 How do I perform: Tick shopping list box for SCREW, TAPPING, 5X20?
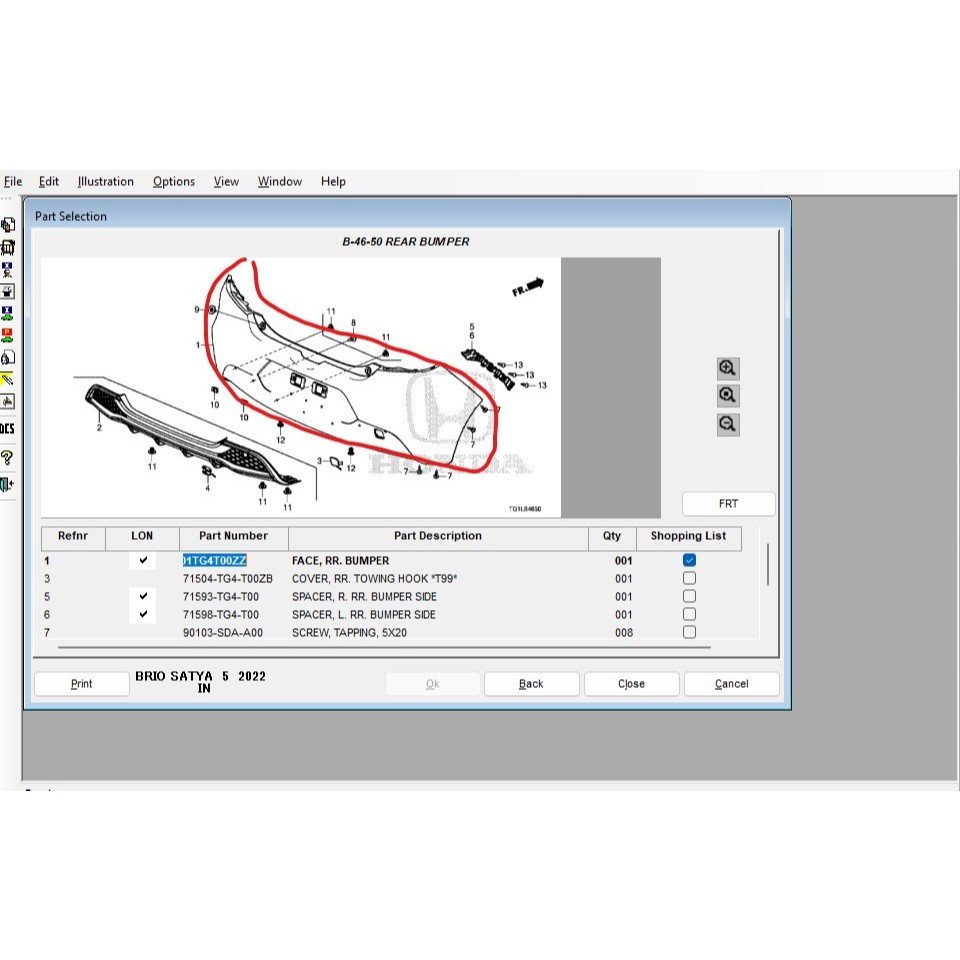pos(689,633)
